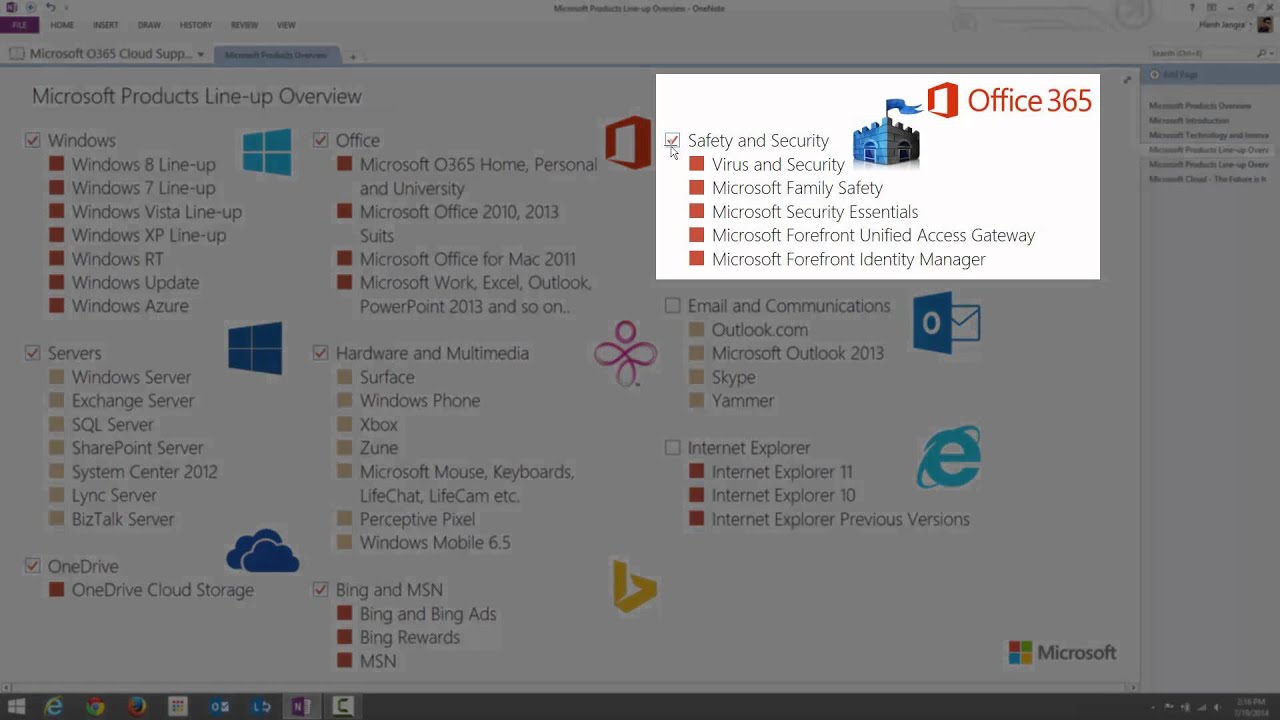
Task: Expand the Microsoft O365 Cloud Supp notebook dropdown
Action: click(x=200, y=54)
